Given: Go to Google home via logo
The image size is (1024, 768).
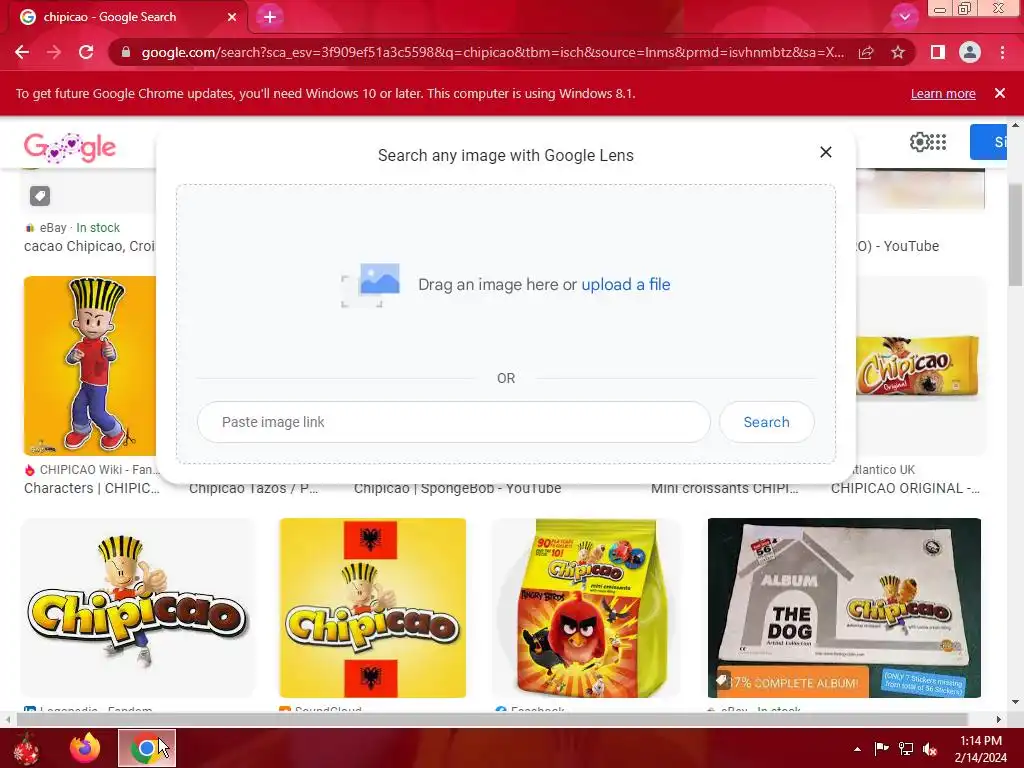Looking at the screenshot, I should pyautogui.click(x=70, y=147).
